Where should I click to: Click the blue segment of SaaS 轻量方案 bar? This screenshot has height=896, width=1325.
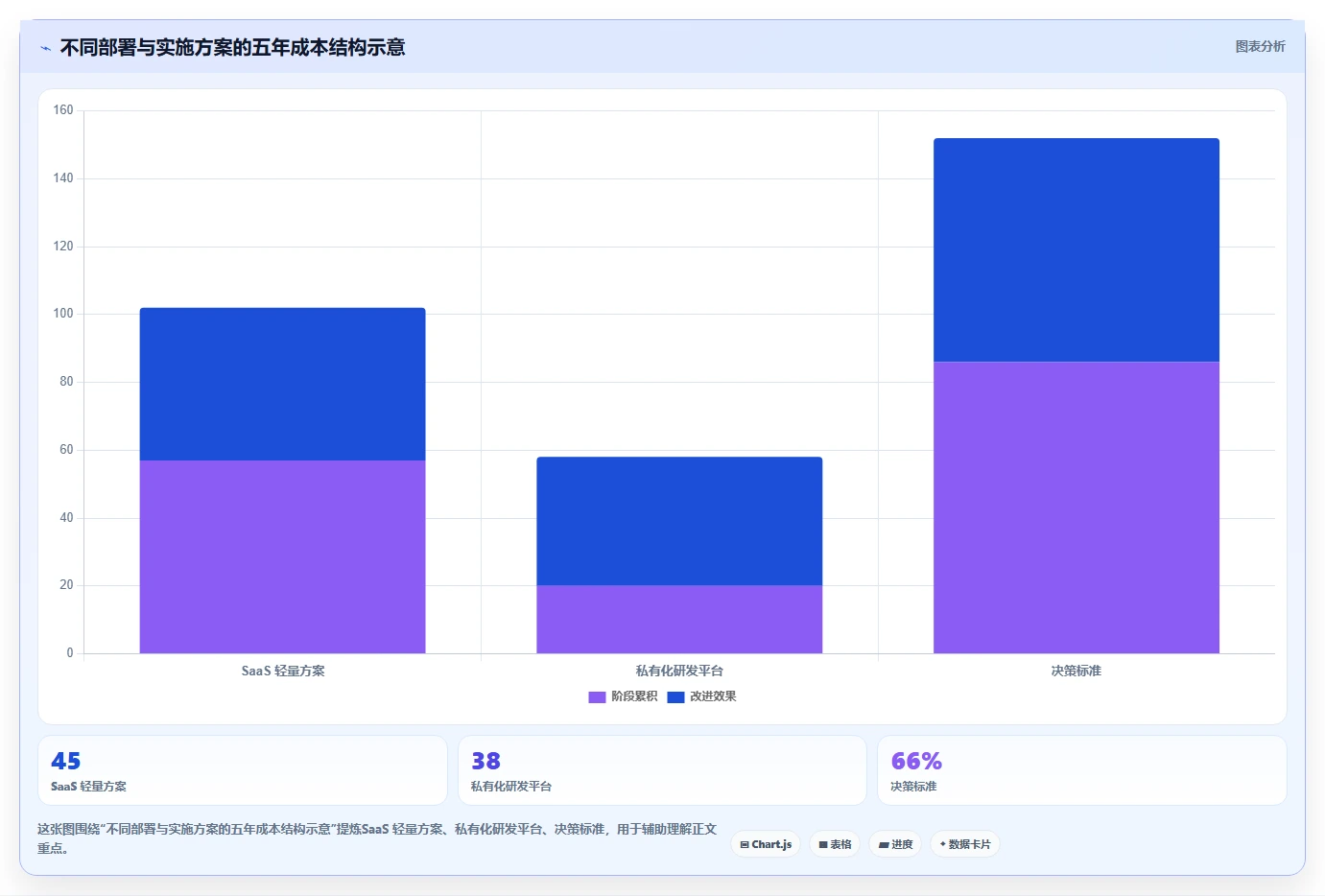282,384
